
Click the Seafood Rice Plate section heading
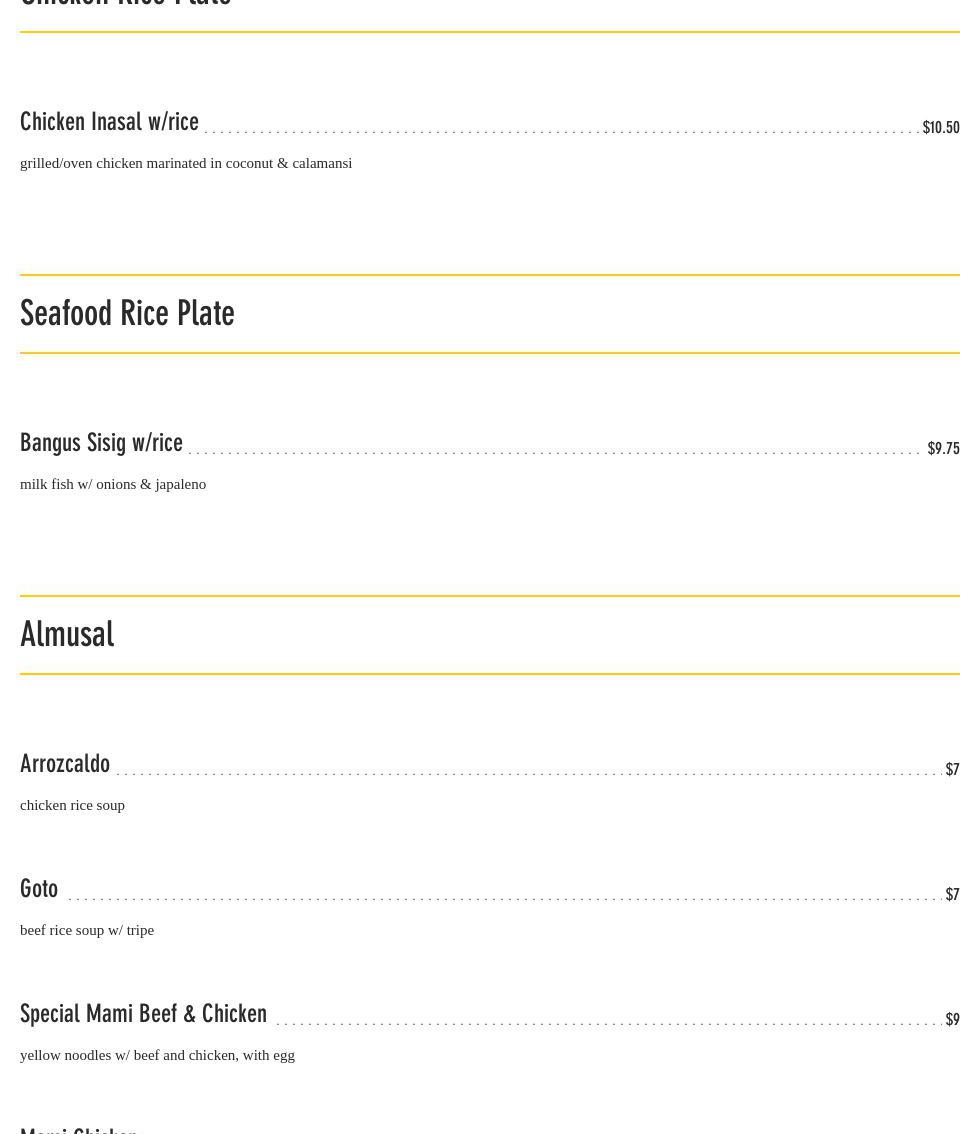(127, 313)
